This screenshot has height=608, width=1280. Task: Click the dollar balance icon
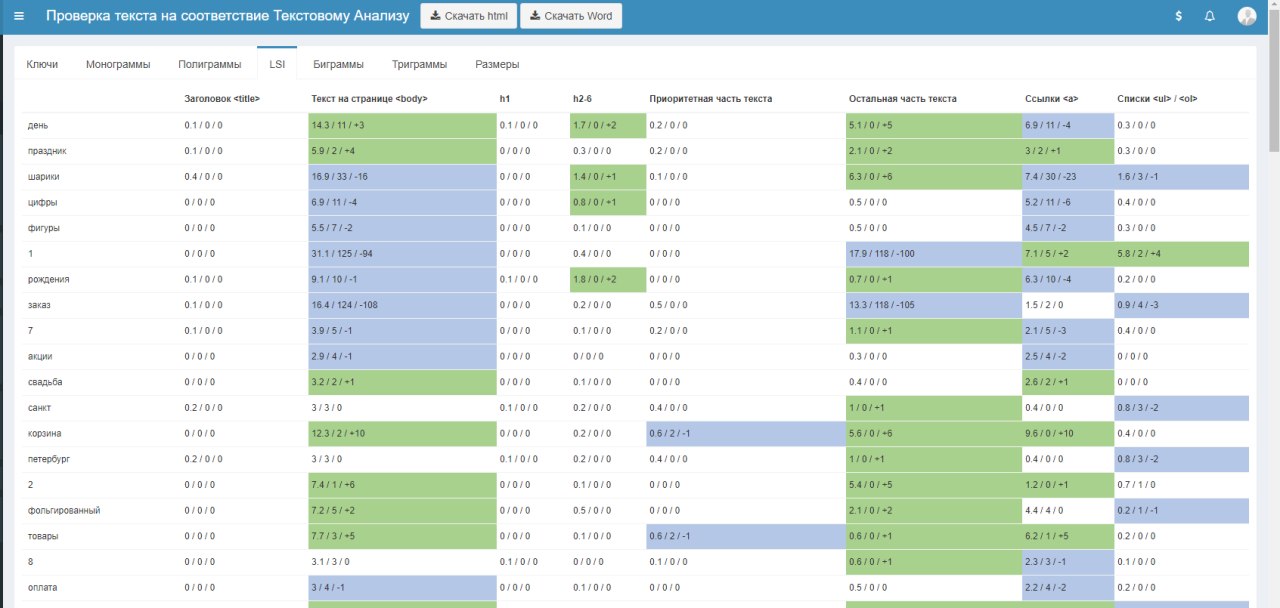click(x=1179, y=16)
